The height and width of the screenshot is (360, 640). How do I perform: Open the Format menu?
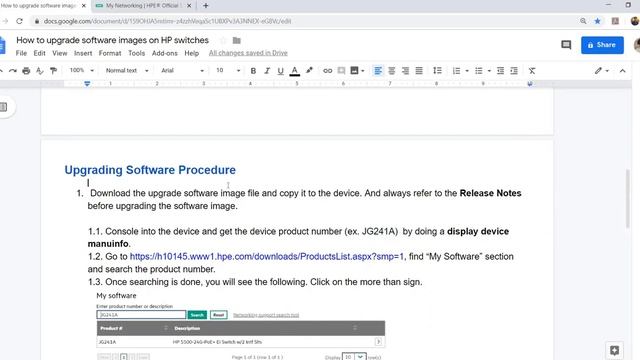[x=110, y=53]
